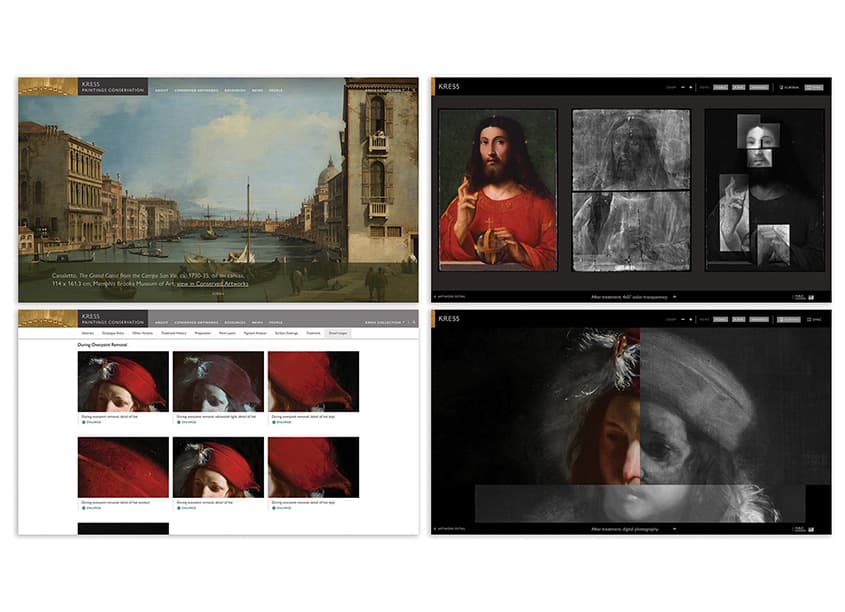Click the gold ornament logo on the Canaletto homepage
The height and width of the screenshot is (612, 845).
click(x=48, y=86)
